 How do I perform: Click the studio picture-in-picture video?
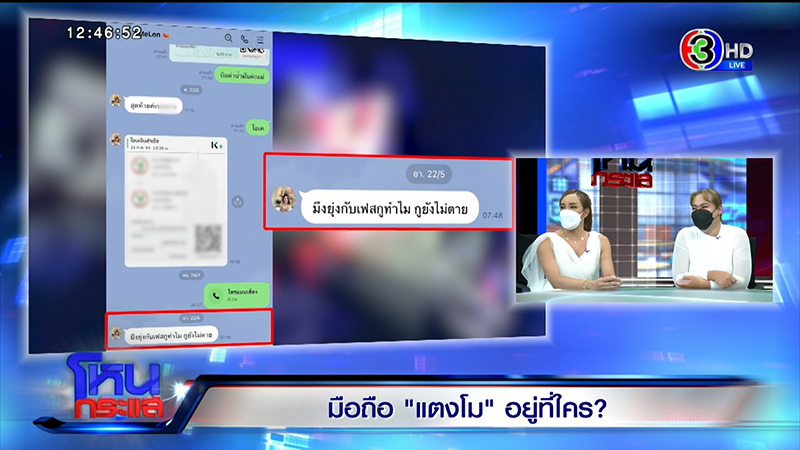point(644,230)
